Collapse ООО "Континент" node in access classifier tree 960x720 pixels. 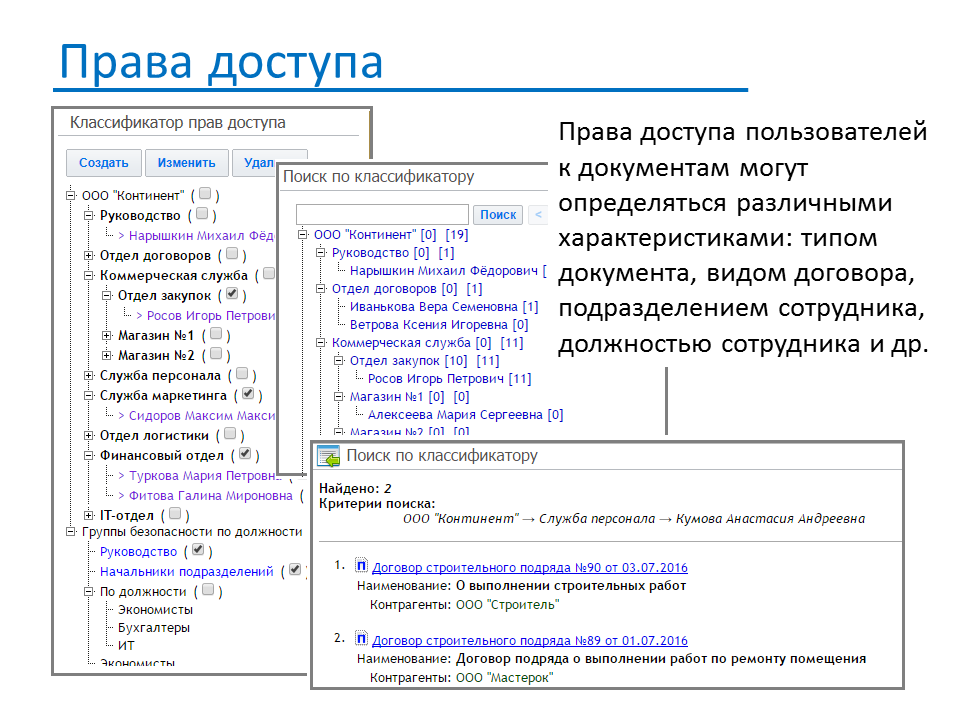coord(71,196)
